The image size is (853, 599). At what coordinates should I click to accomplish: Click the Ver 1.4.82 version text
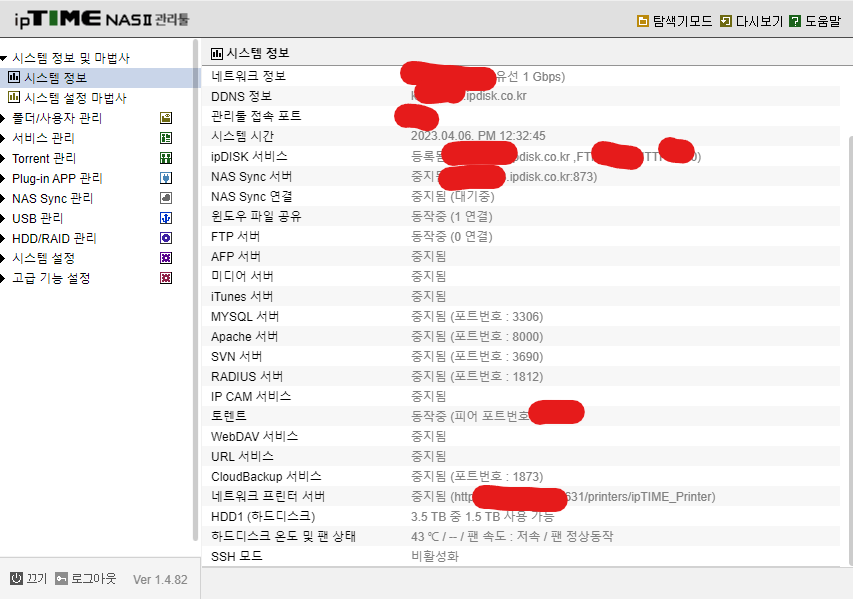point(160,579)
